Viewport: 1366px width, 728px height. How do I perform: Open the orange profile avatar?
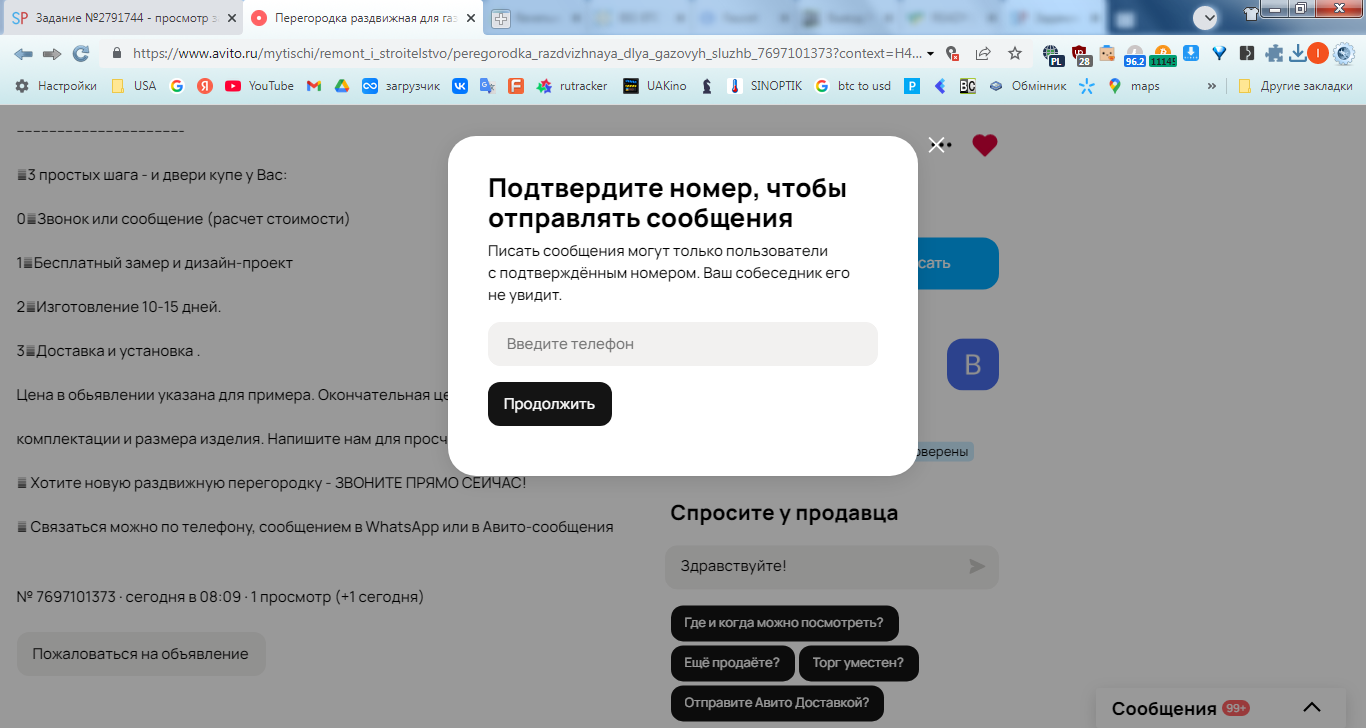(1318, 53)
